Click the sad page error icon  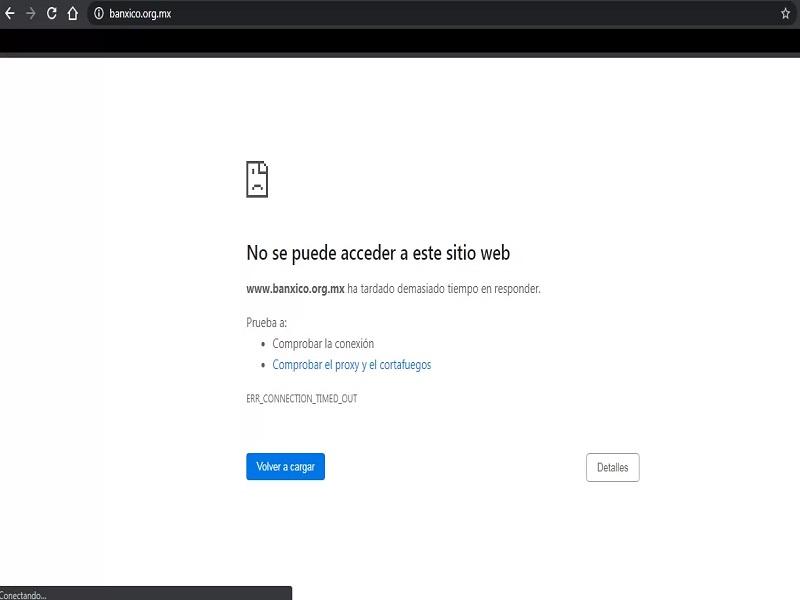pyautogui.click(x=257, y=179)
